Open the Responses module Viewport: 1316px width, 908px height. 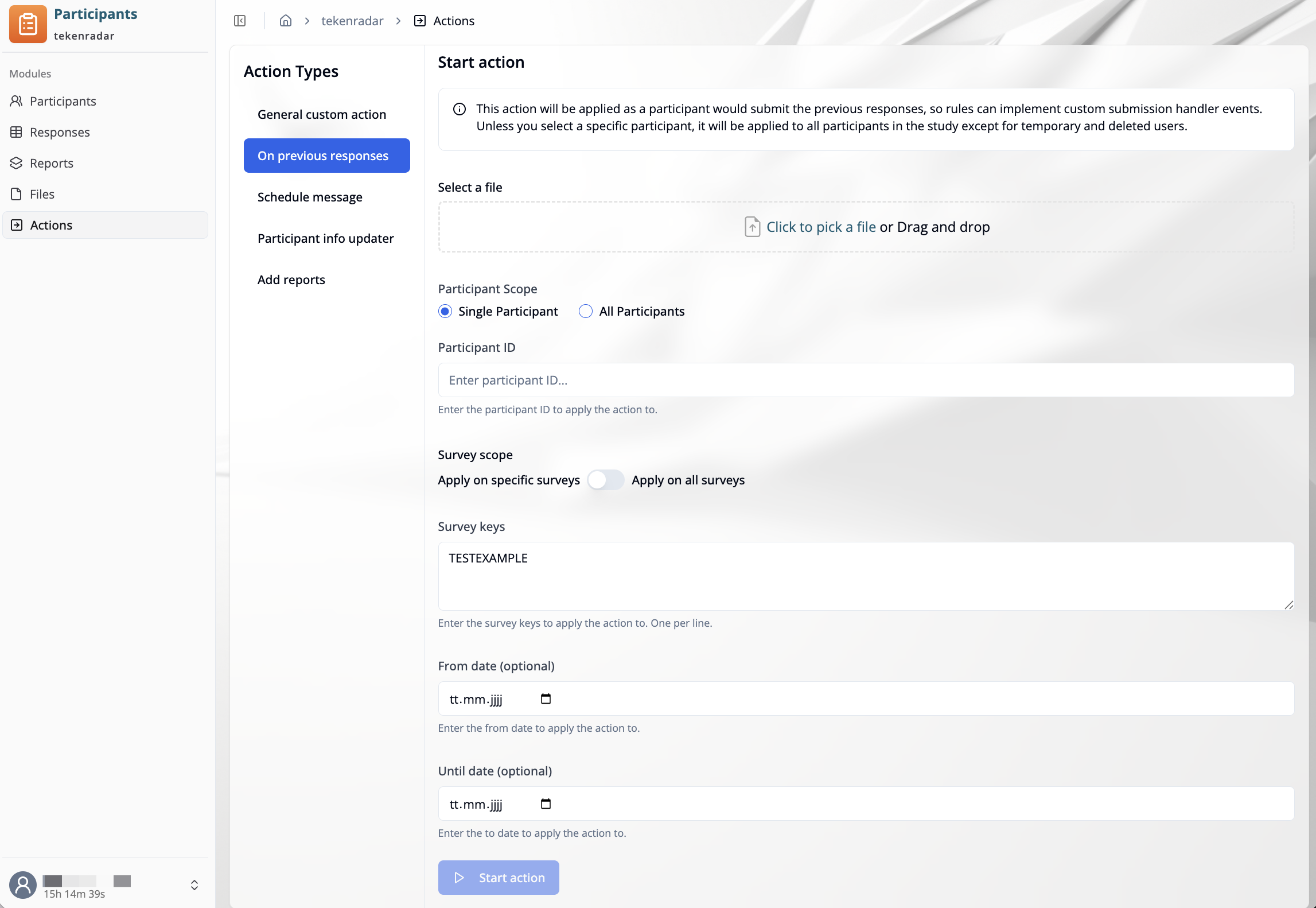point(60,132)
